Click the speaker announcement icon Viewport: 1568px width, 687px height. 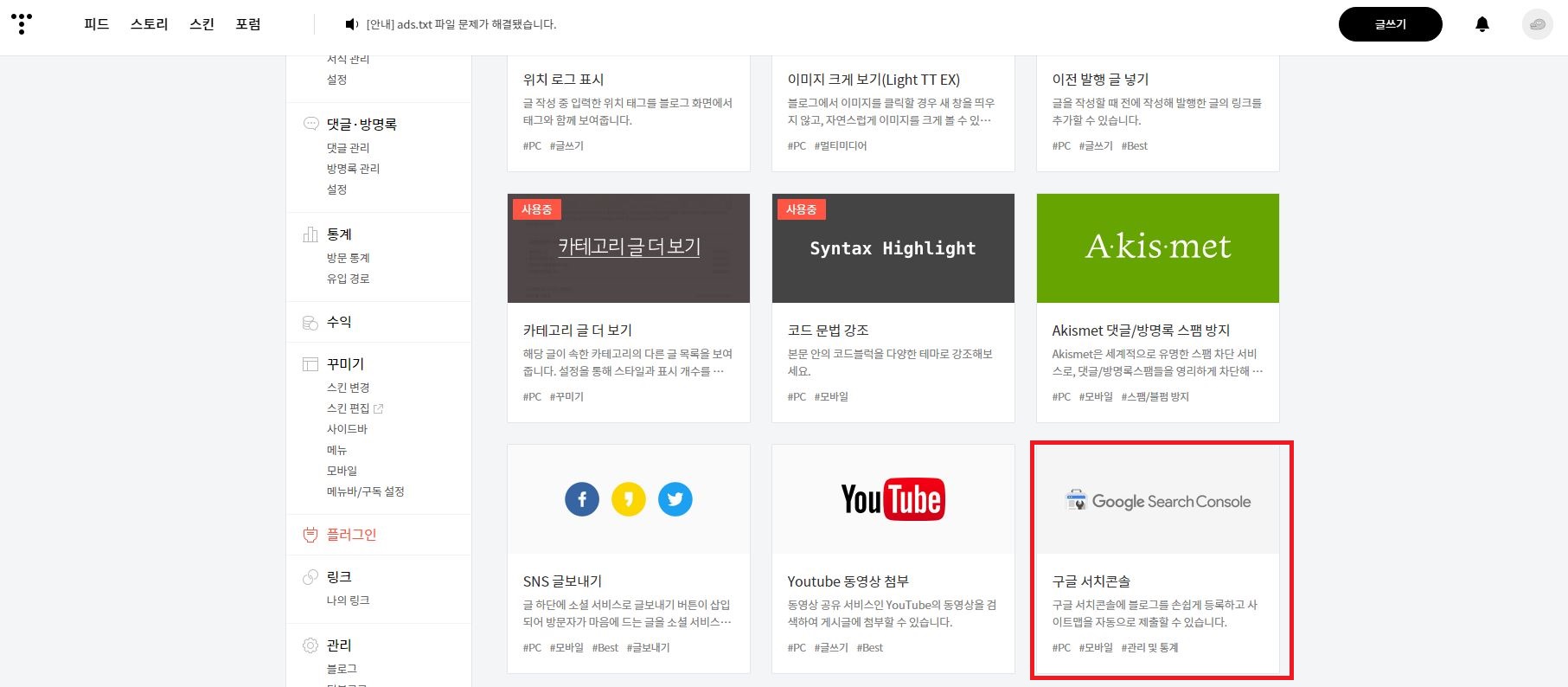[x=351, y=24]
